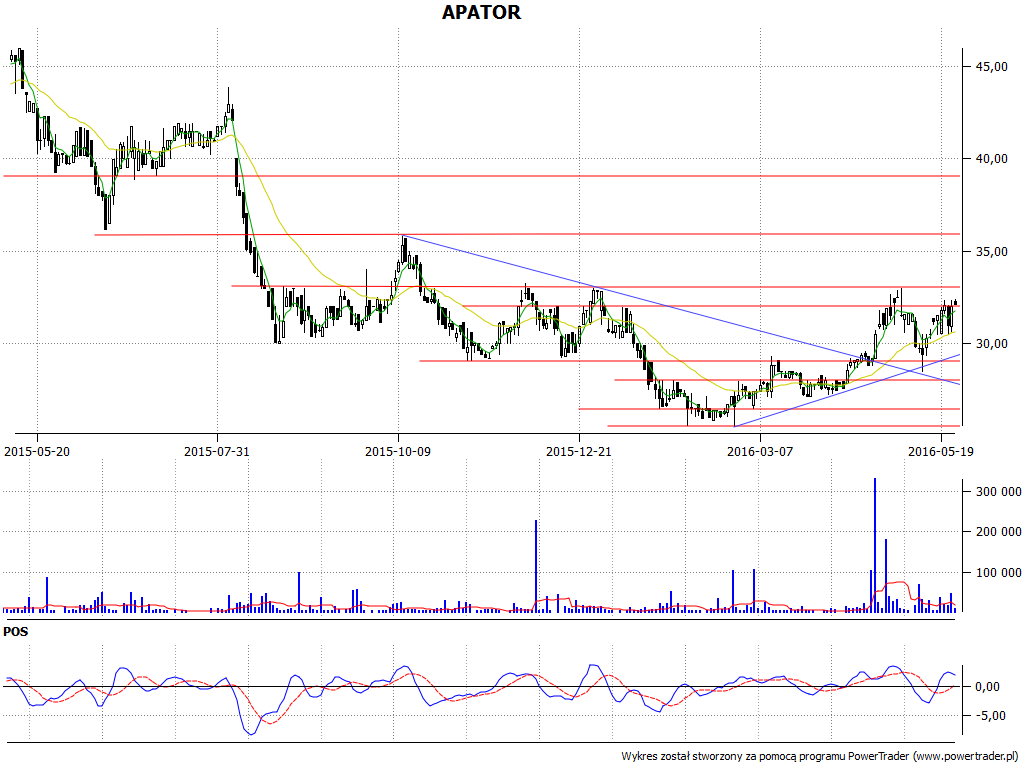The image size is (1024, 768).
Task: Click the 2015-12-21 date label
Action: coord(579,451)
